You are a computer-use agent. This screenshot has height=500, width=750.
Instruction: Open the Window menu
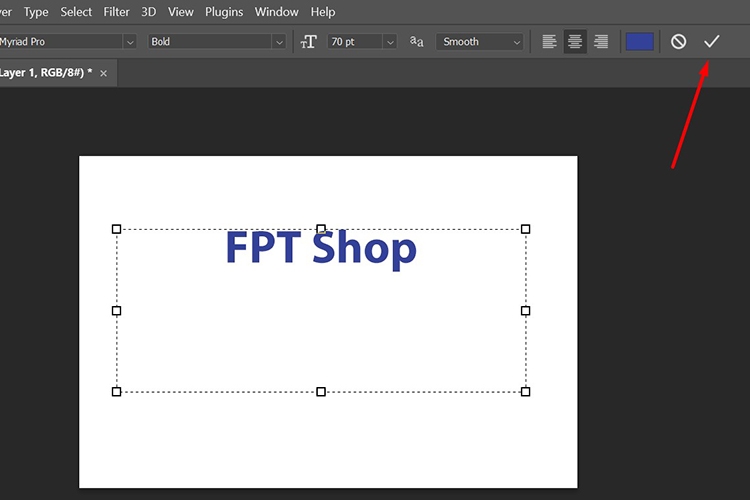pos(276,12)
